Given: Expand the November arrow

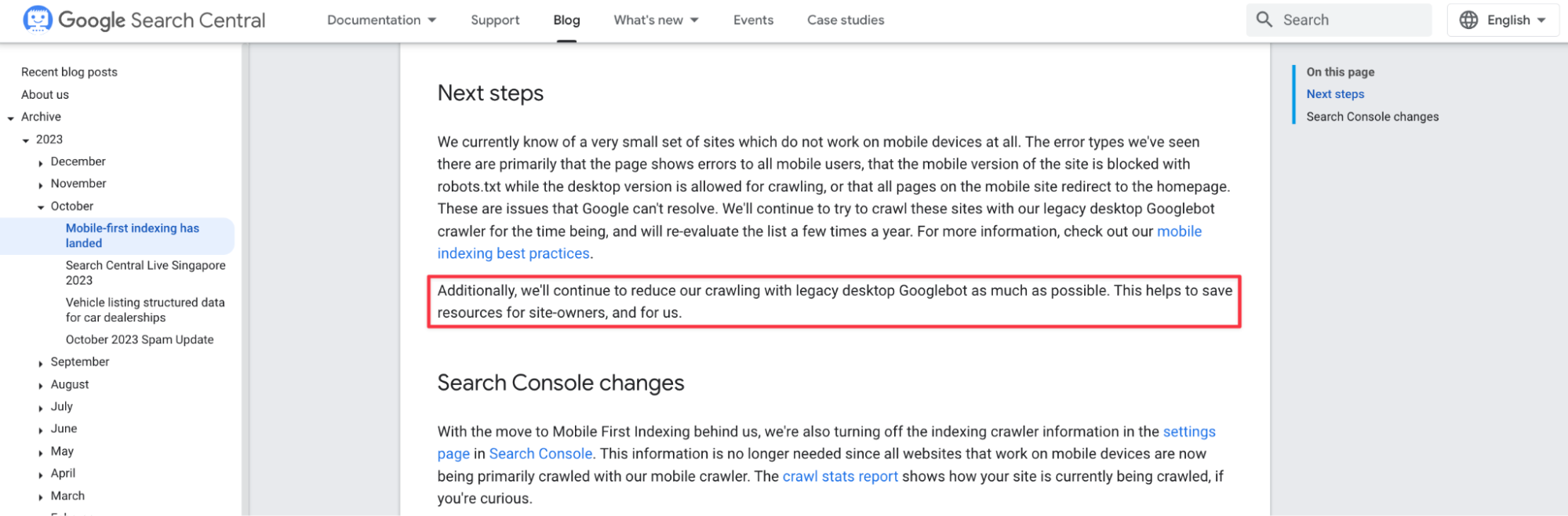Looking at the screenshot, I should pos(41,185).
